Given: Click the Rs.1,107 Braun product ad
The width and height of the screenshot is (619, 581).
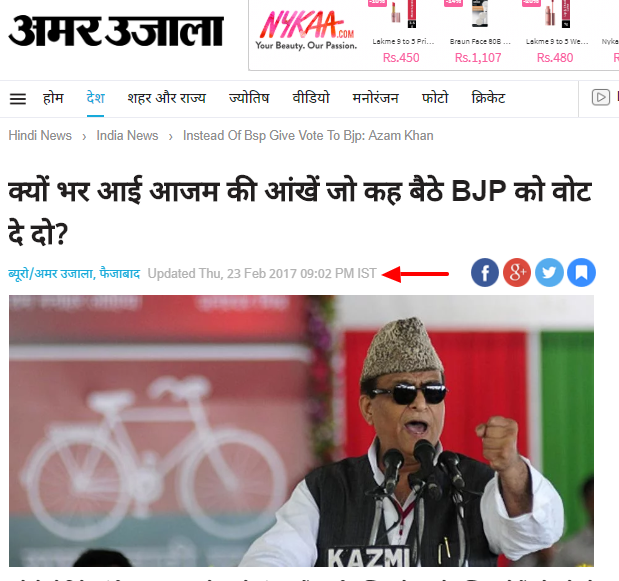Looking at the screenshot, I should (478, 34).
